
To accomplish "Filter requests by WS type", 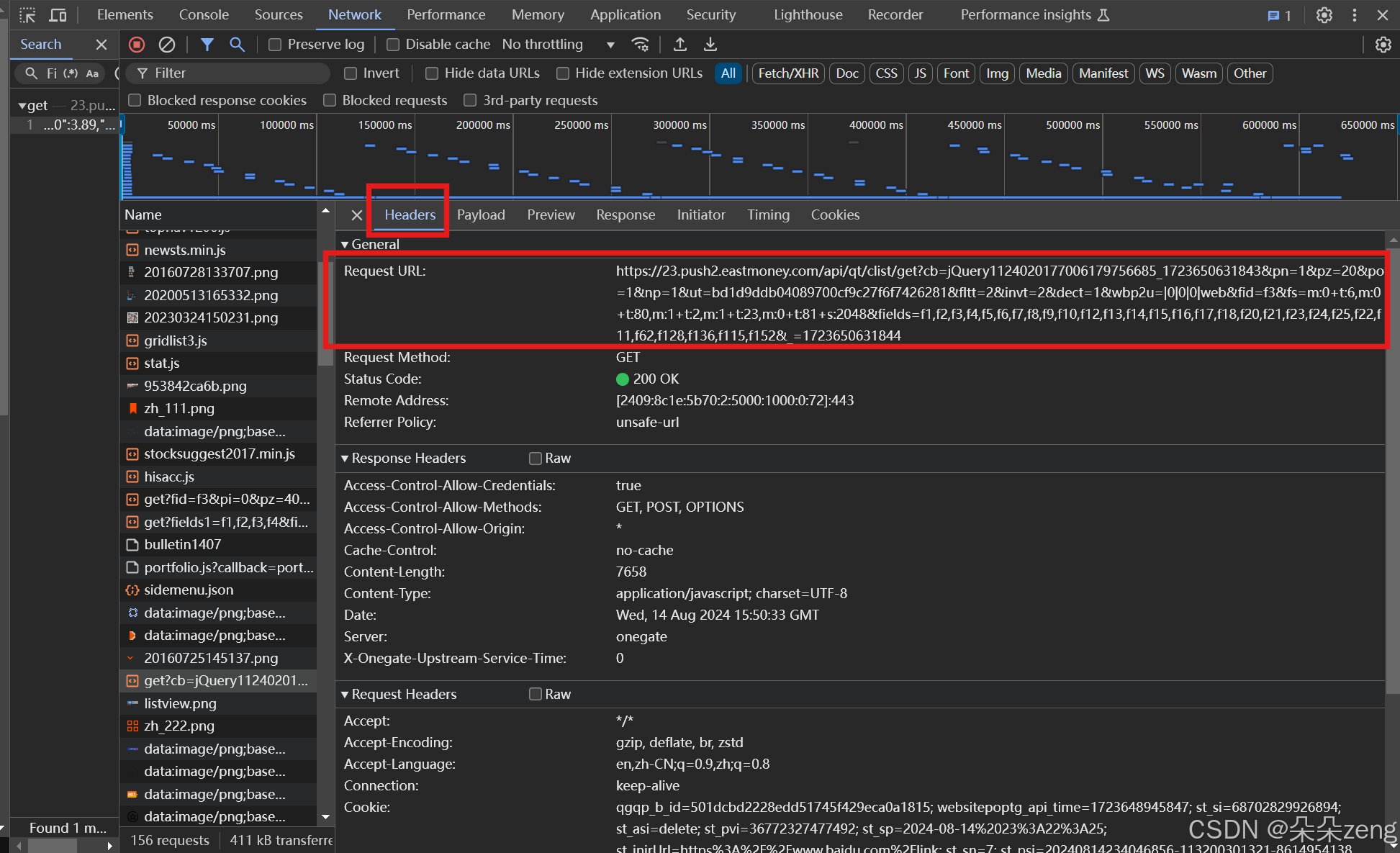I will (x=1155, y=73).
